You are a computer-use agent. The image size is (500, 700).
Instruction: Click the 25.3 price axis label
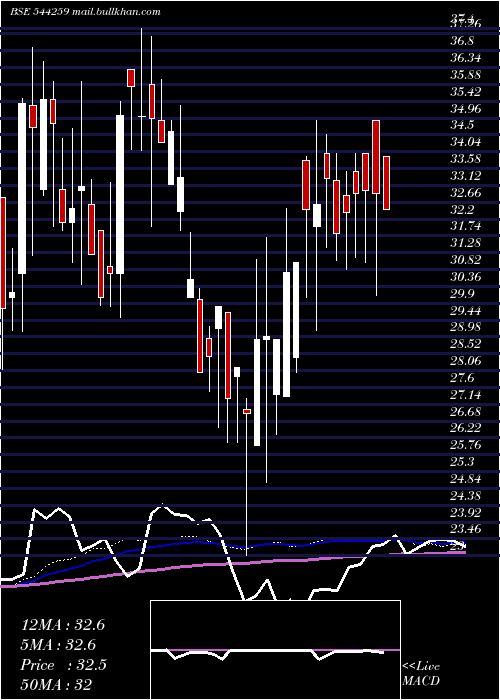(x=462, y=462)
